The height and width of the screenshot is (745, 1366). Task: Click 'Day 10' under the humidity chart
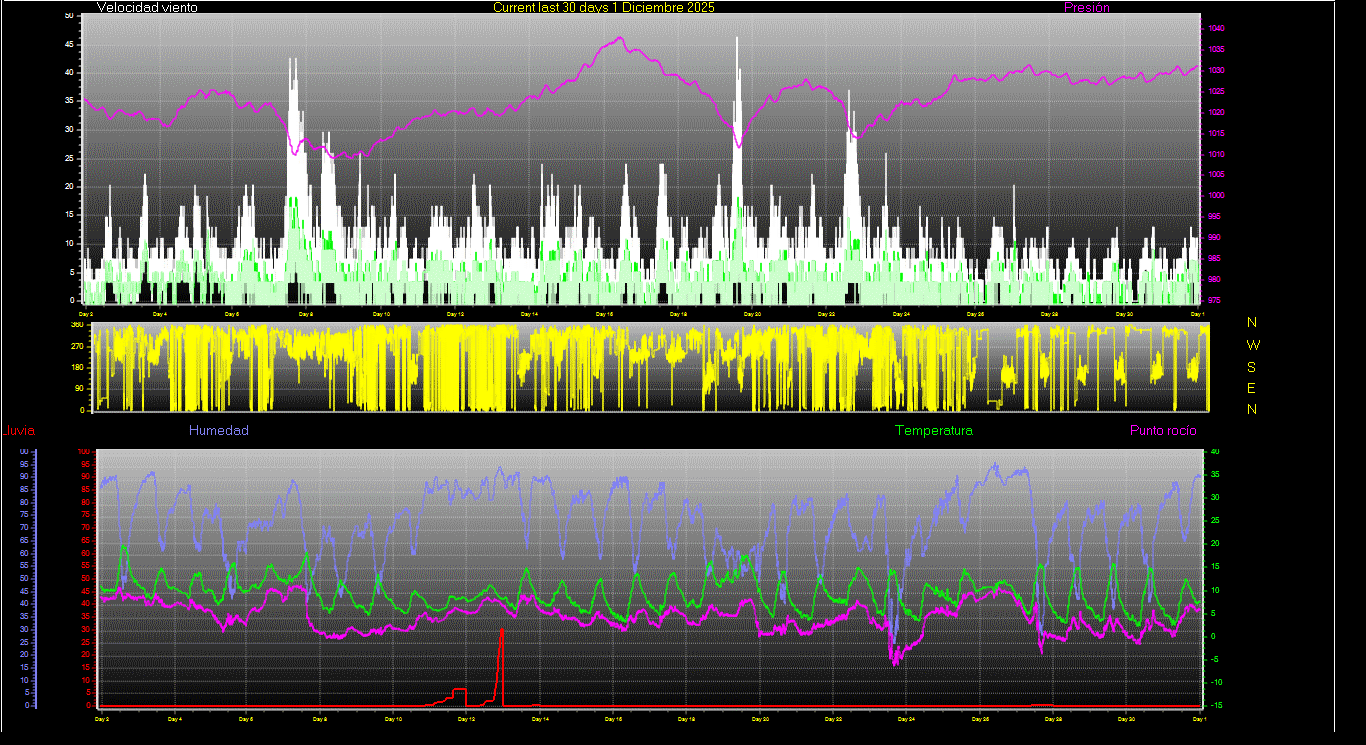393,719
